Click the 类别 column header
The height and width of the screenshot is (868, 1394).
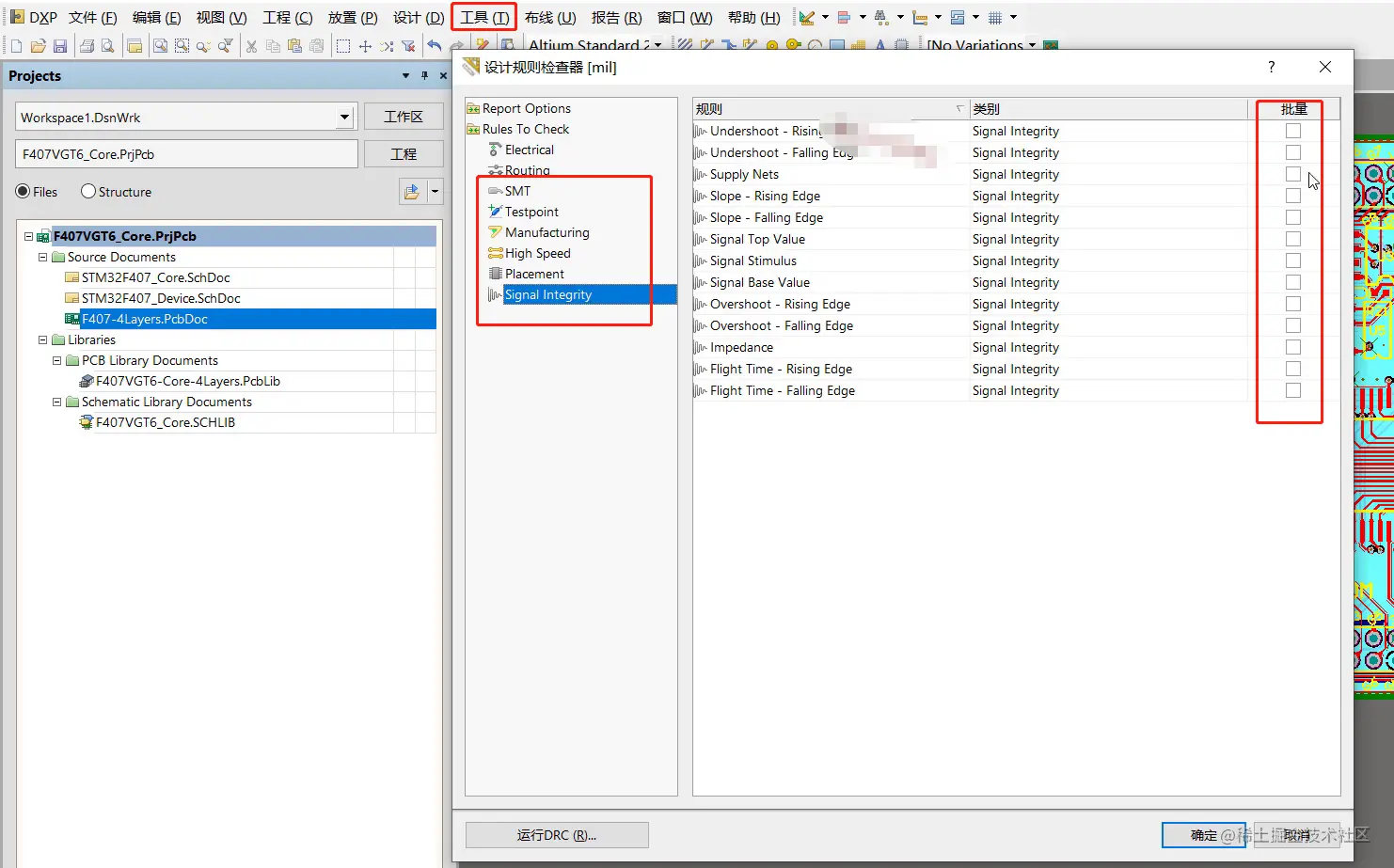click(1109, 109)
